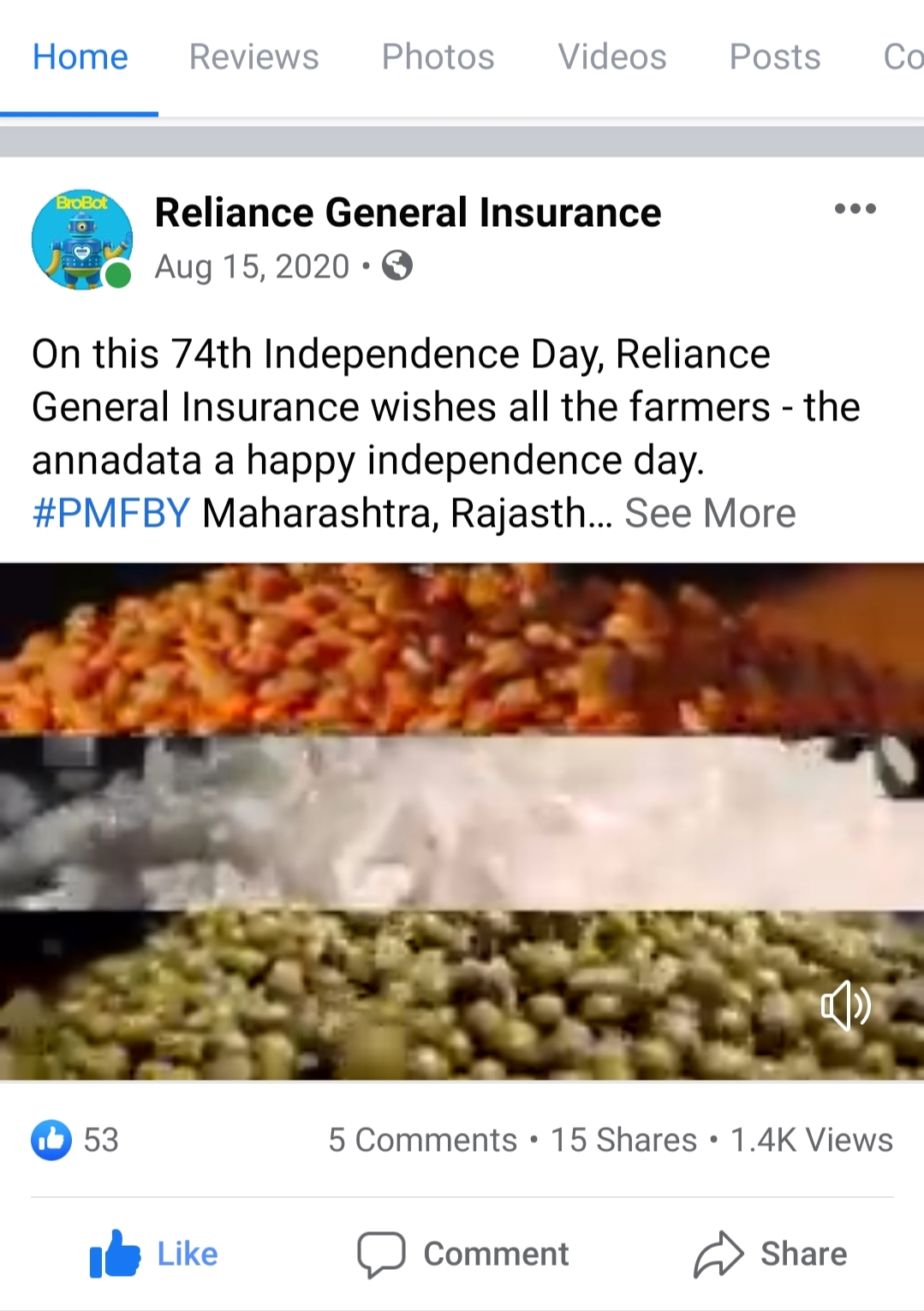924x1311 pixels.
Task: Open Reliance General Insurance page name
Action: pos(408,212)
